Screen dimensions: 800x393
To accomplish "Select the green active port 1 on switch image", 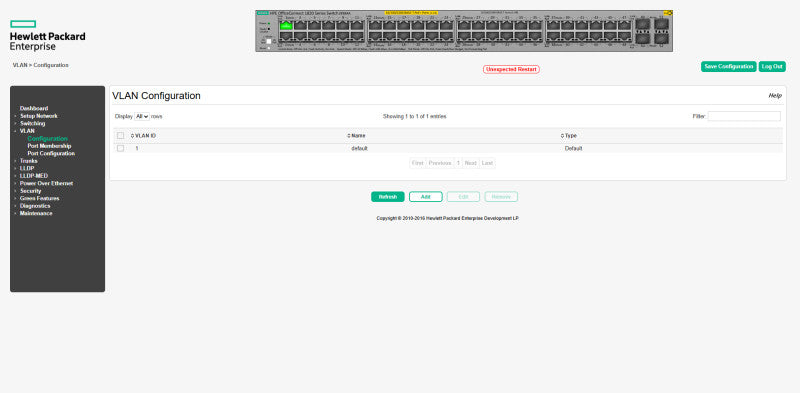I will point(286,25).
